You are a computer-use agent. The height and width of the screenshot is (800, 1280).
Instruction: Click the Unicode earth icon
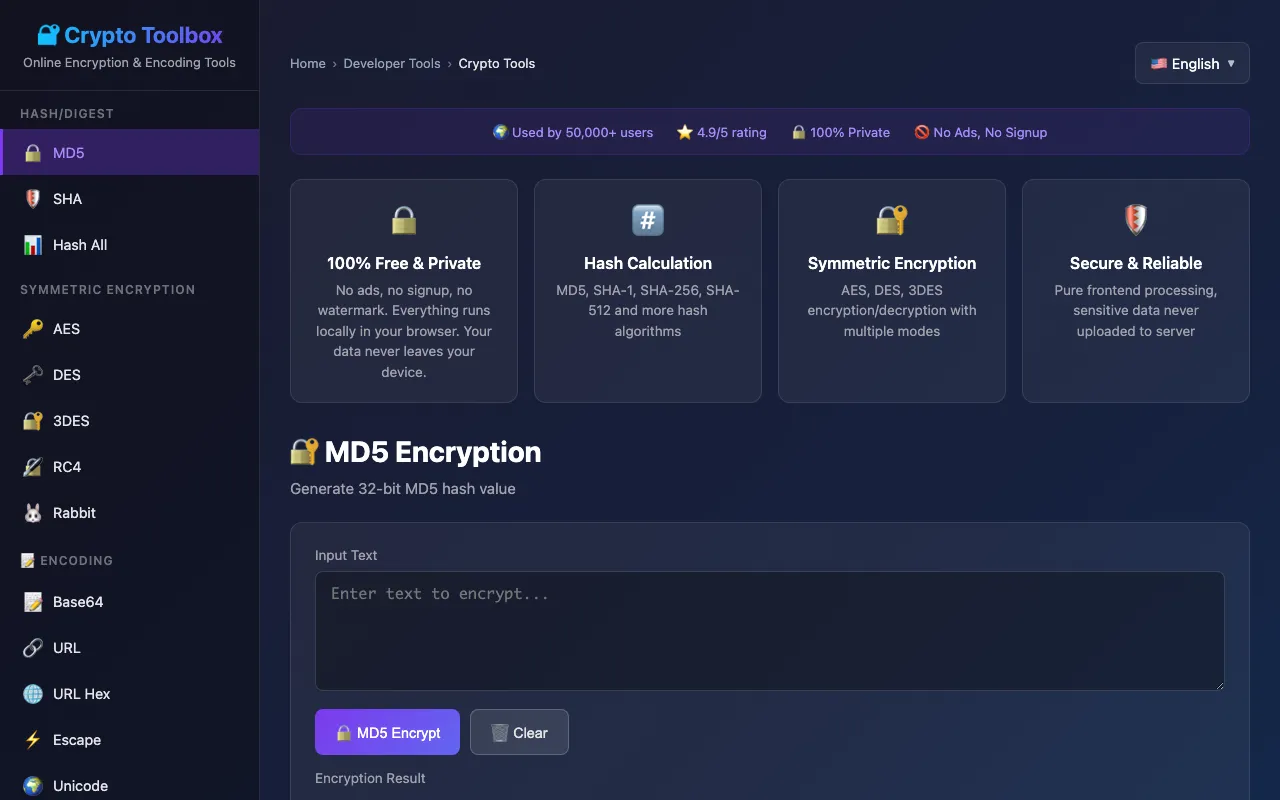pyautogui.click(x=33, y=786)
